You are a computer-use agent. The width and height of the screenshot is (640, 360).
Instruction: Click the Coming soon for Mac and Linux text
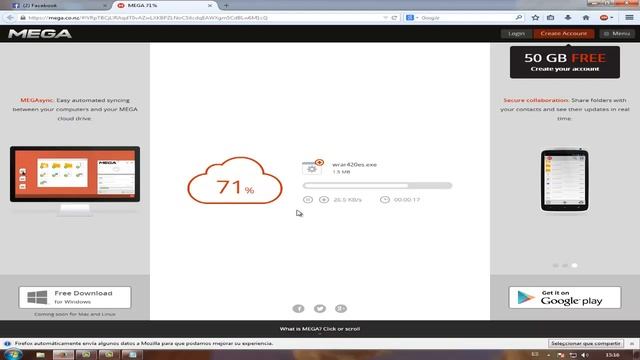75,314
